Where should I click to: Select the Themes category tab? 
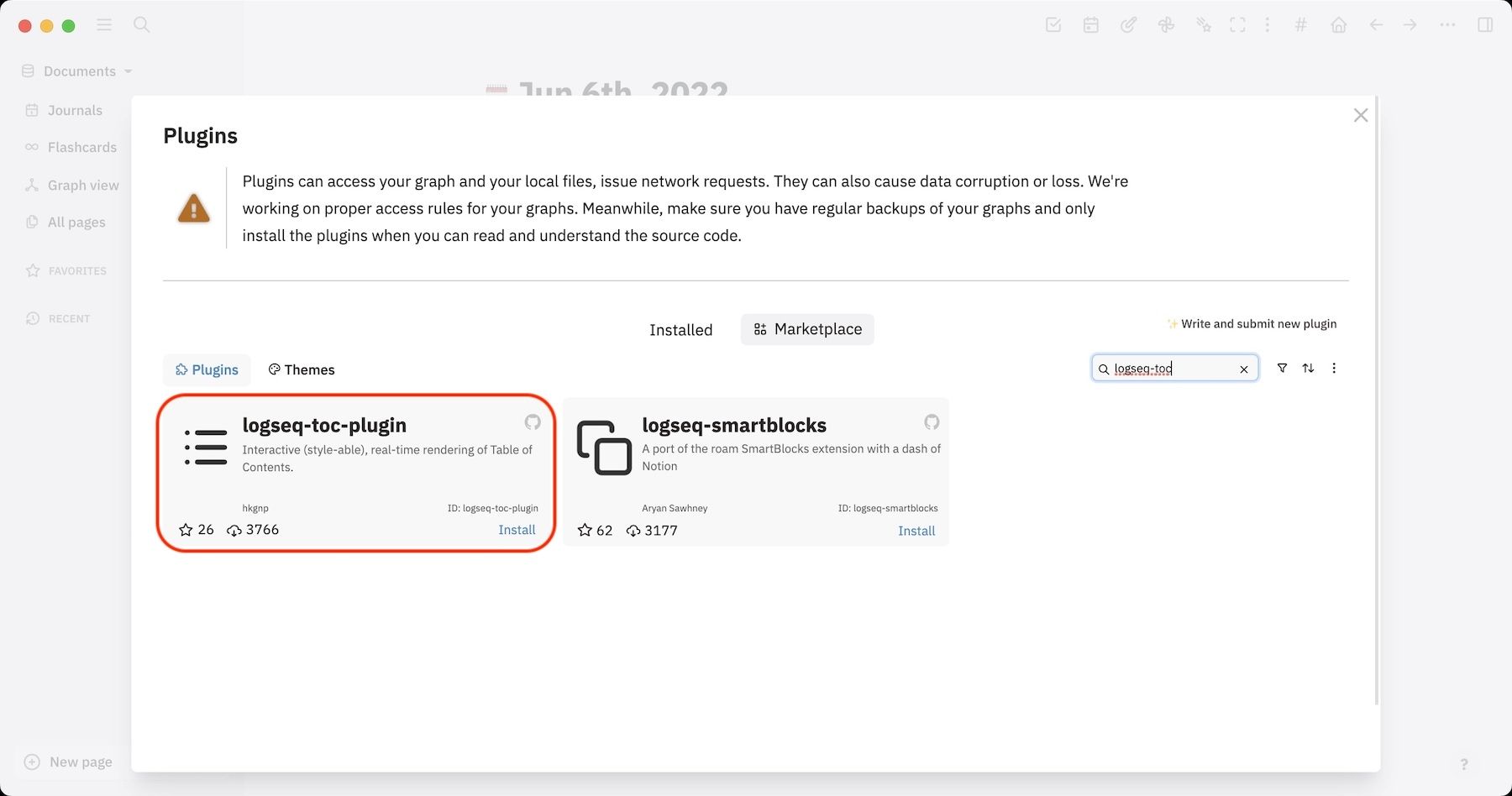point(301,369)
